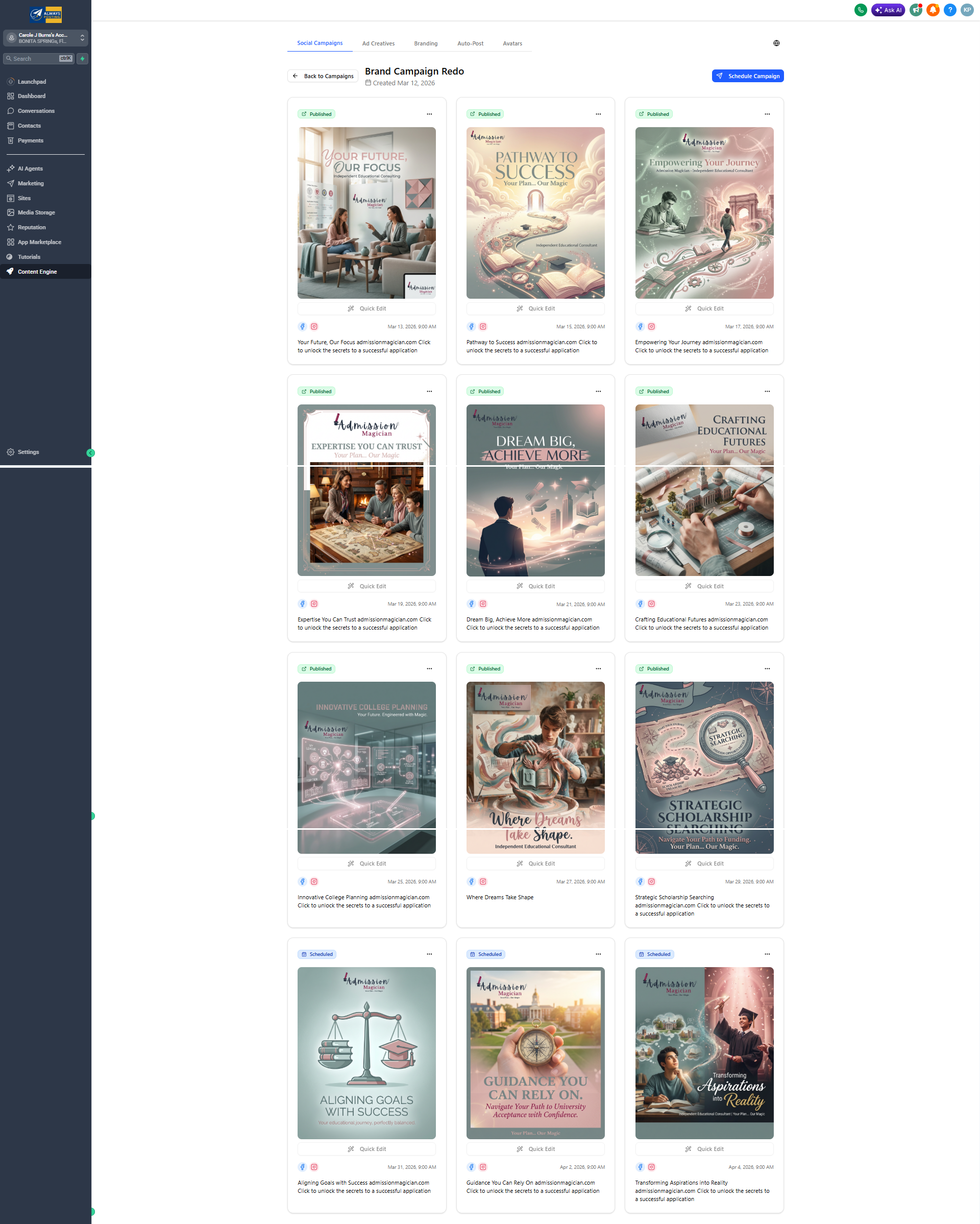The width and height of the screenshot is (980, 1224).
Task: Open three-dot menu on Aligning Goals with Success post
Action: pos(430,954)
